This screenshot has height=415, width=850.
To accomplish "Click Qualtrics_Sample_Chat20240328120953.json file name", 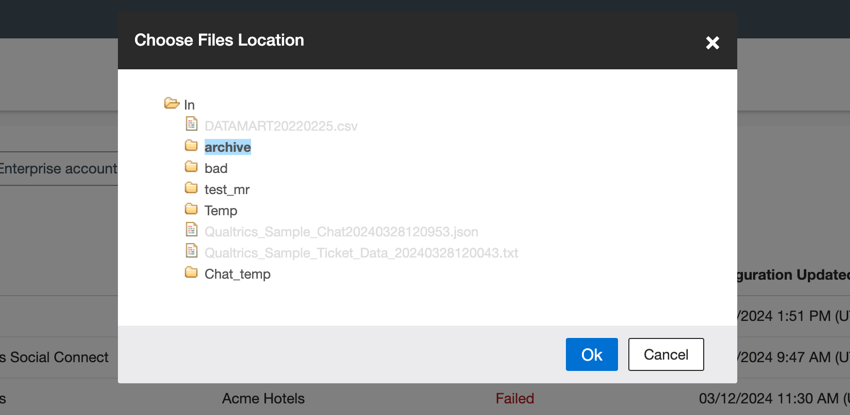I will [341, 231].
